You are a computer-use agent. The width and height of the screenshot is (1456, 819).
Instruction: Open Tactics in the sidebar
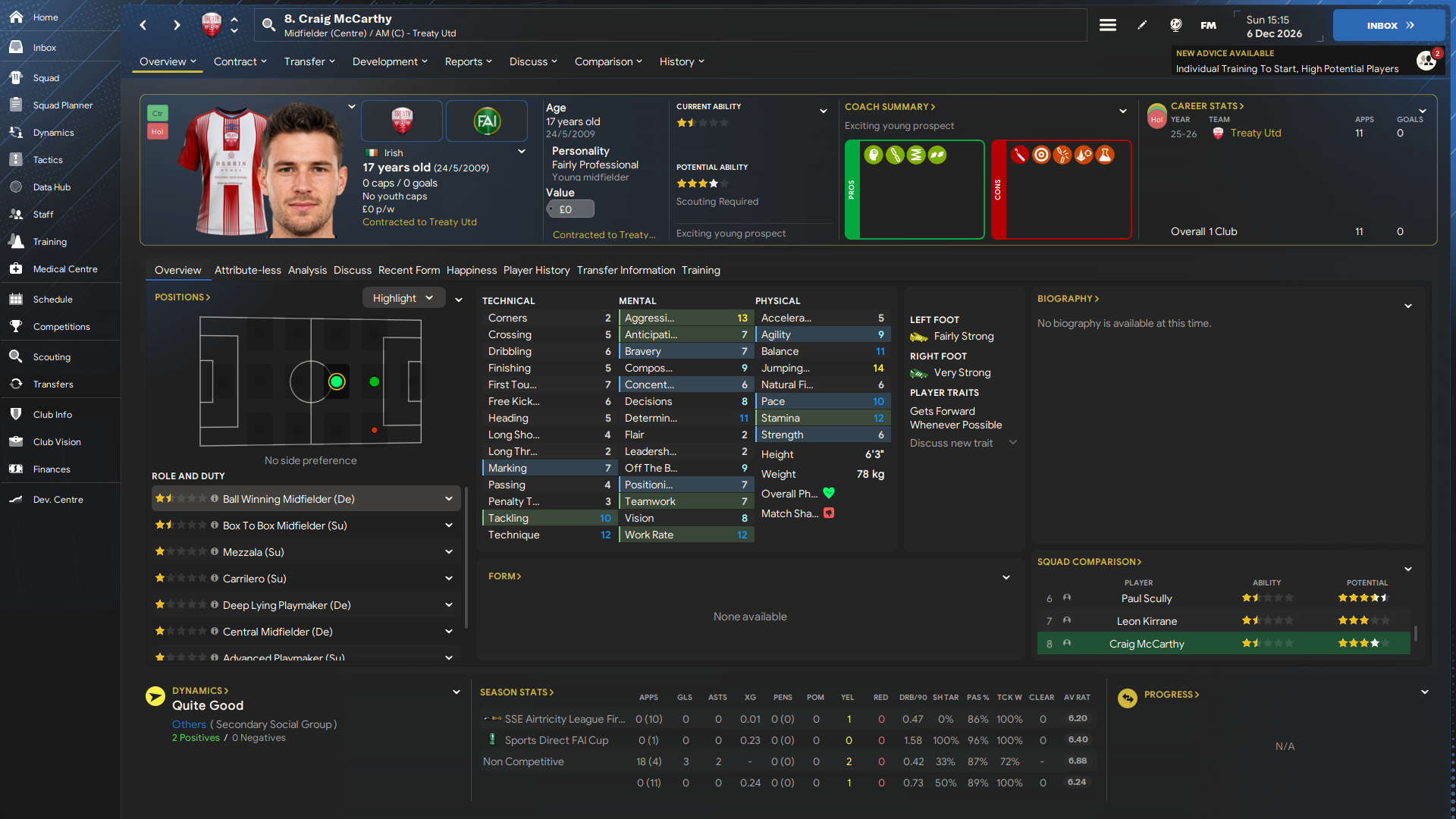click(x=48, y=160)
